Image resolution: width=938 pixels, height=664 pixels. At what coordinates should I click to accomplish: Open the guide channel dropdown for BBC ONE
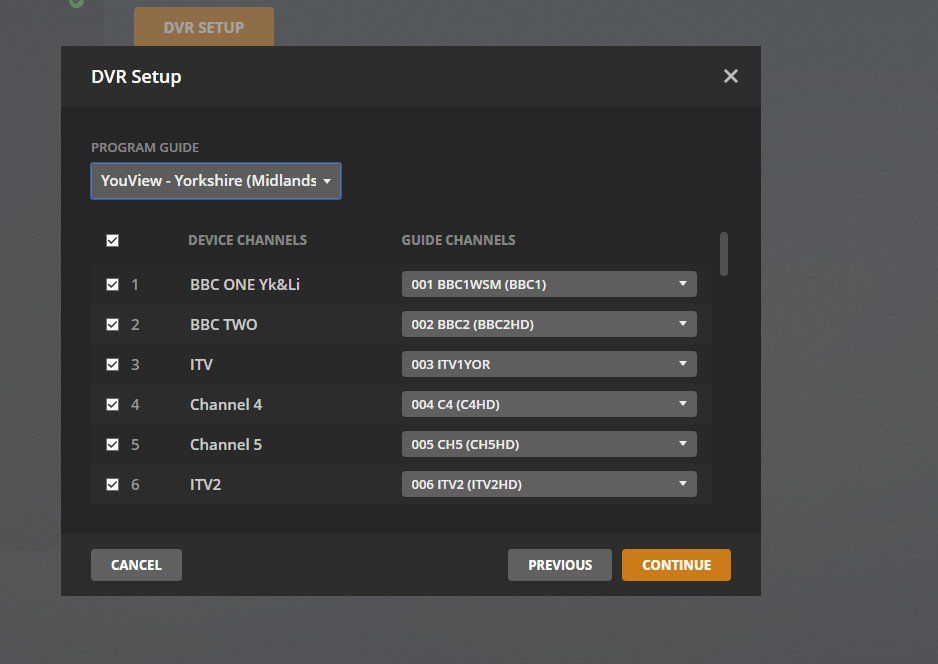(548, 284)
